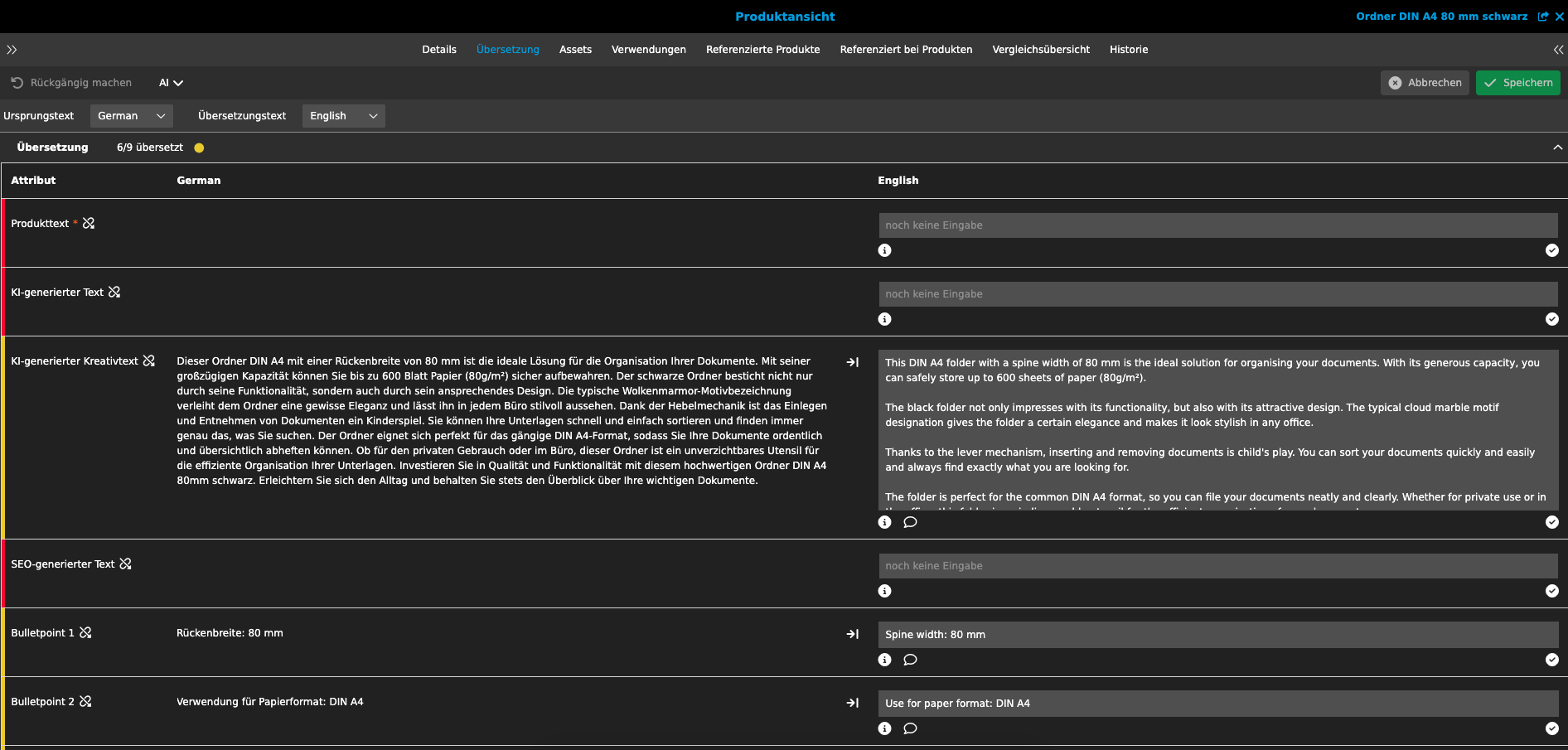Click the broken-link icon beside KI-generierter Kreativtext
The width and height of the screenshot is (1568, 750).
(149, 360)
